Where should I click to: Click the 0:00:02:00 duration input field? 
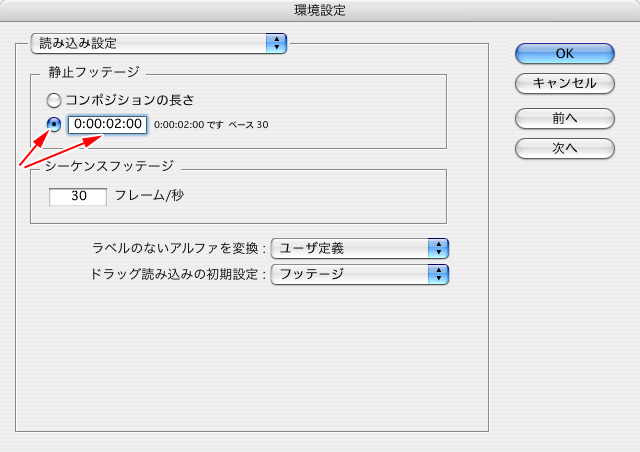click(x=107, y=125)
